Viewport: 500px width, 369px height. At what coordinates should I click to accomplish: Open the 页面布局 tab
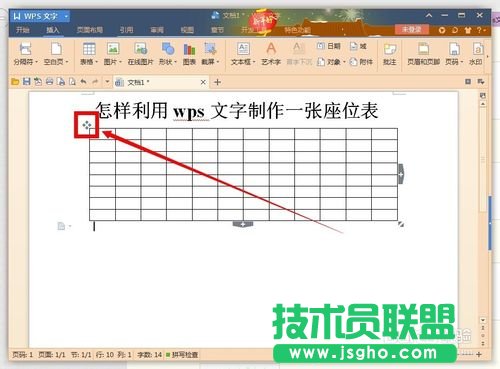click(89, 30)
